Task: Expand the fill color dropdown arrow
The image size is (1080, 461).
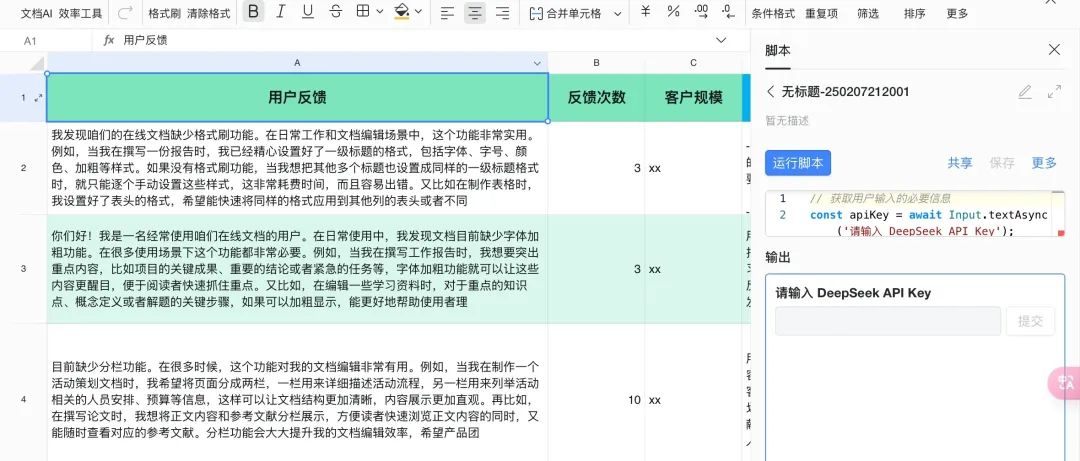Action: coord(418,12)
